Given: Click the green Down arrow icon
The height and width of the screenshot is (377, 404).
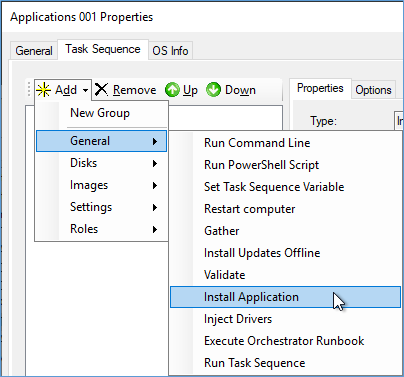Looking at the screenshot, I should coord(213,90).
